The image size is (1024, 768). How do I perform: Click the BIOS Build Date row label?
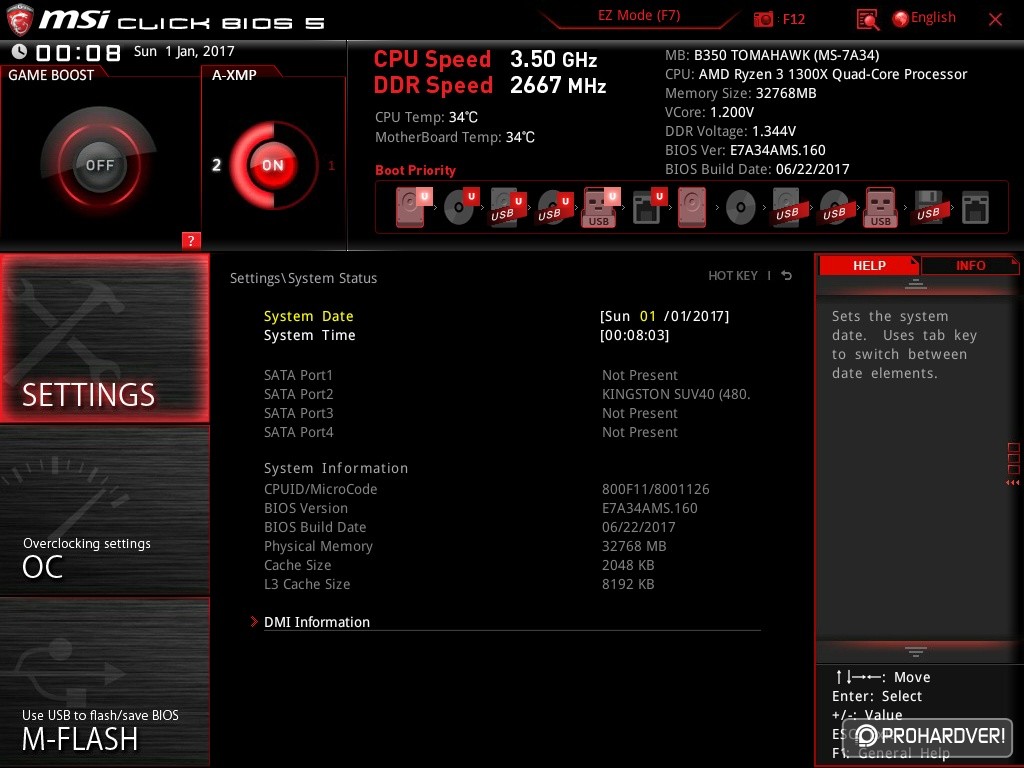click(x=315, y=527)
